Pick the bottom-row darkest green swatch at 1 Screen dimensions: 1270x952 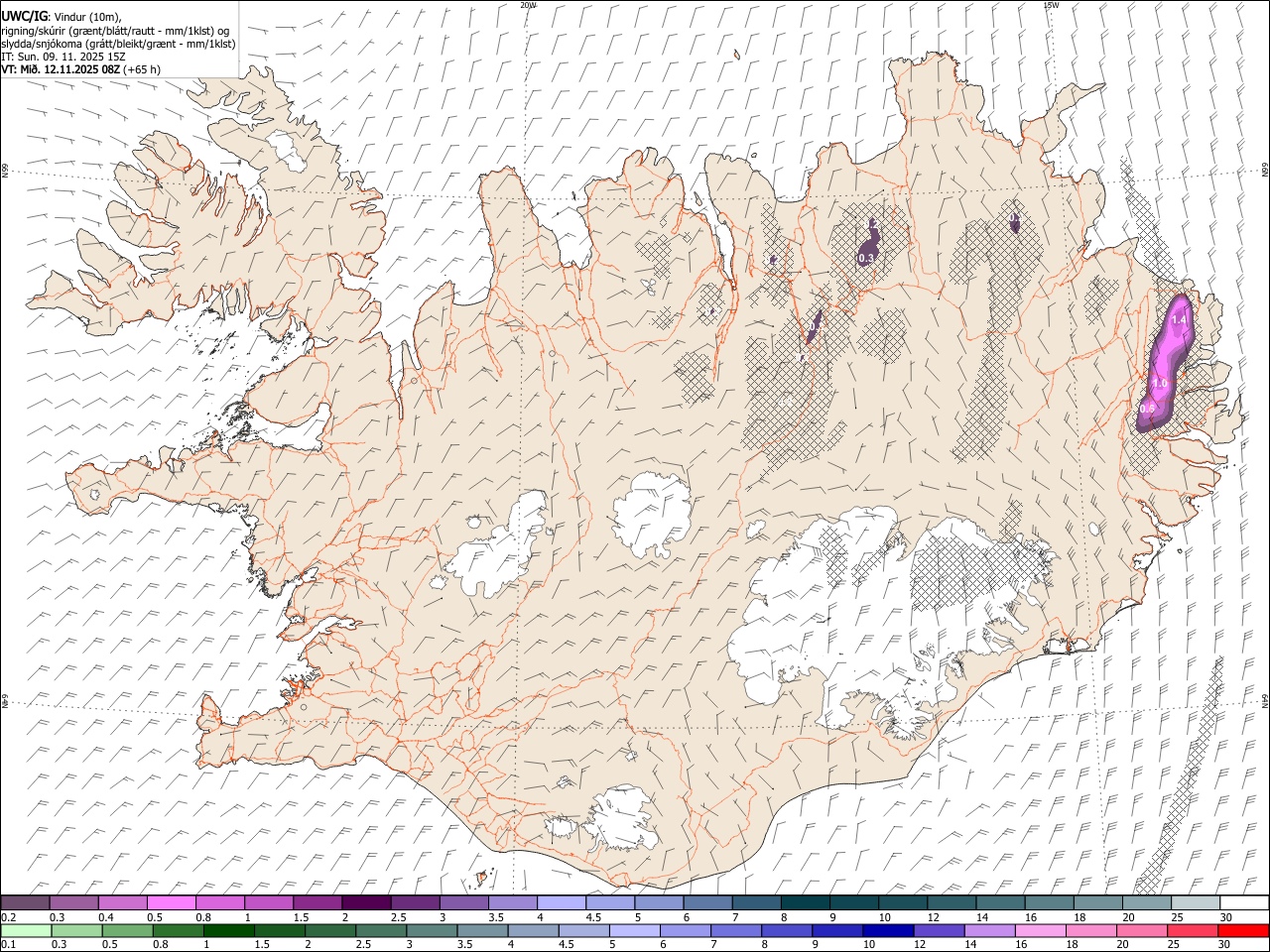point(228,930)
